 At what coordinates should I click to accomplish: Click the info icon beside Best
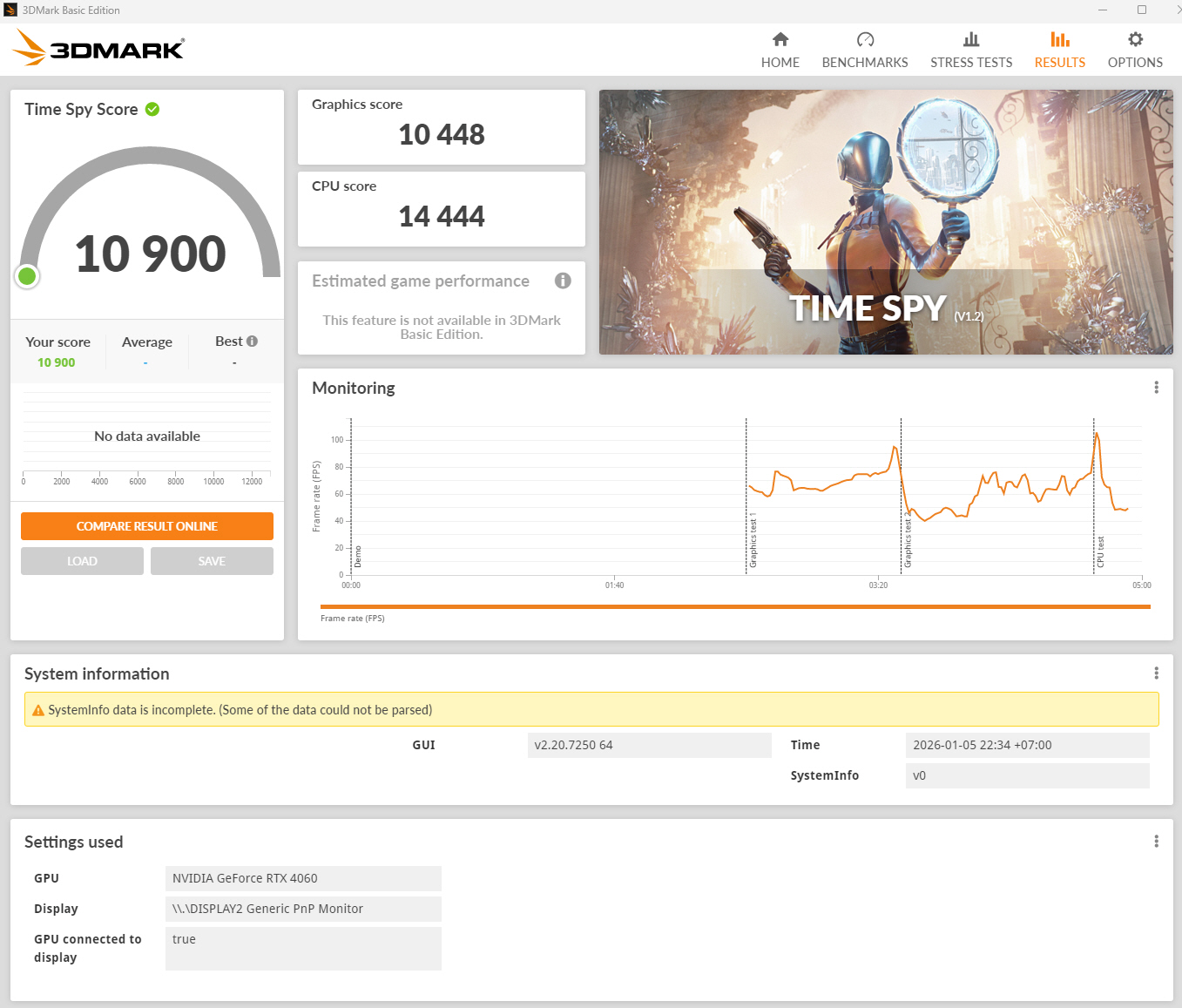tap(252, 342)
